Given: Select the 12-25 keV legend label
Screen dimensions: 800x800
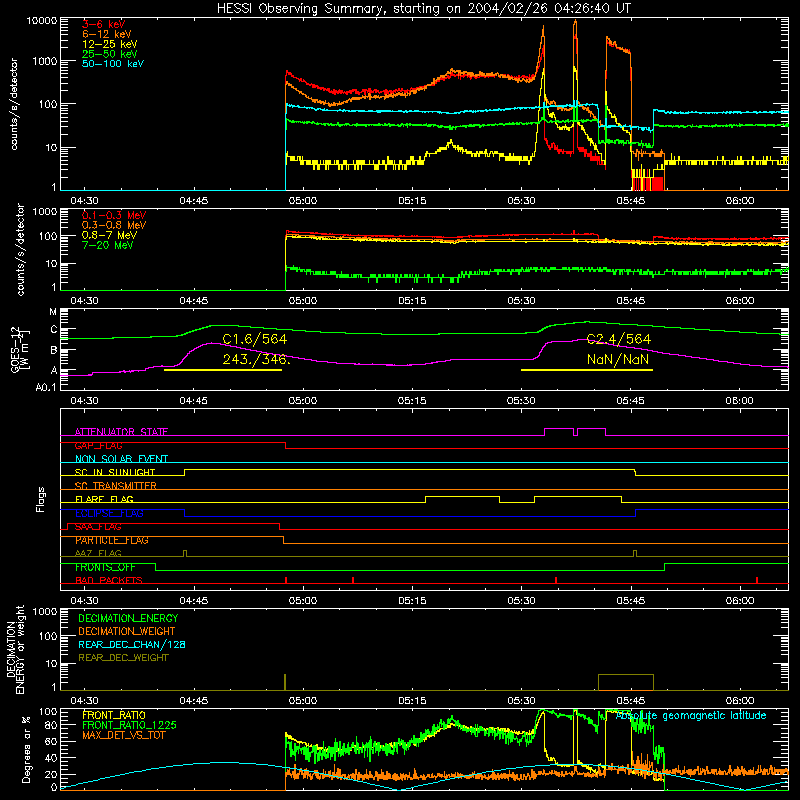Looking at the screenshot, I should pyautogui.click(x=110, y=44).
